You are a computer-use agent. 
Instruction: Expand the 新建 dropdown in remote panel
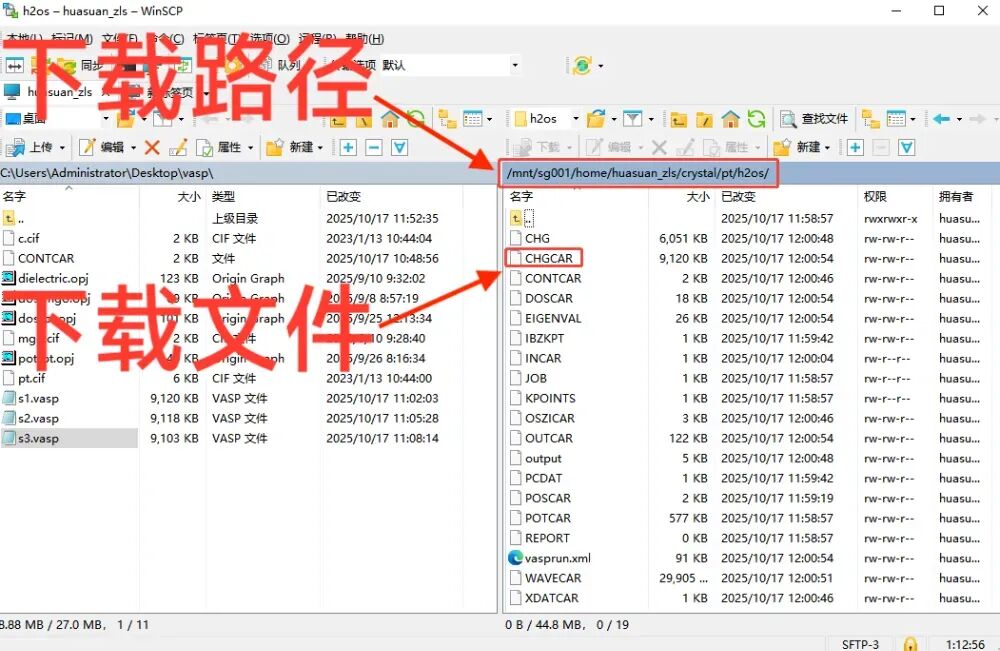coord(828,147)
